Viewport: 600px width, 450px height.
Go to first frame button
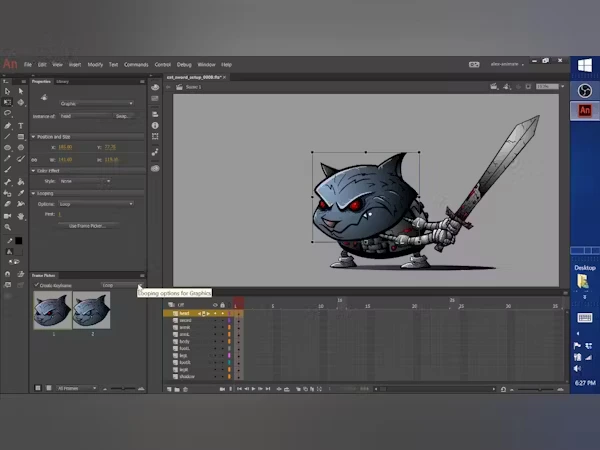[239, 389]
